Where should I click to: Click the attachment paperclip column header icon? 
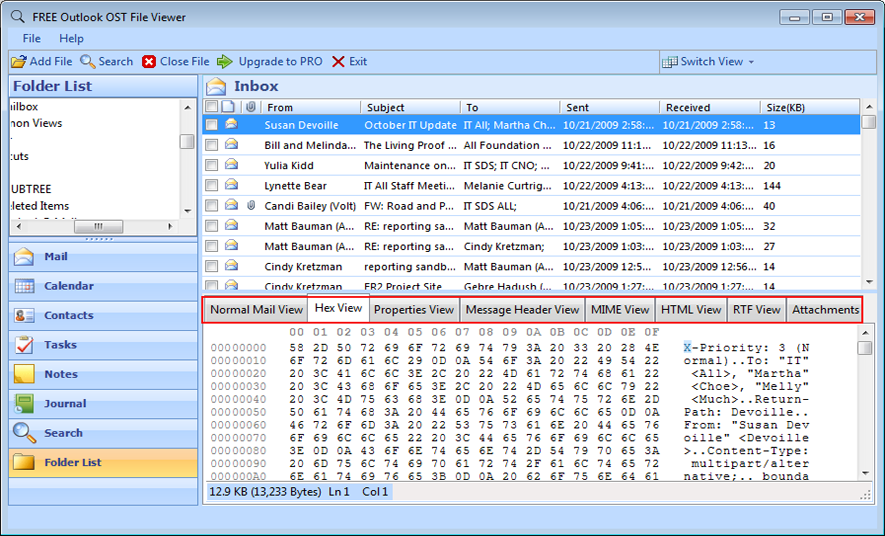click(251, 107)
